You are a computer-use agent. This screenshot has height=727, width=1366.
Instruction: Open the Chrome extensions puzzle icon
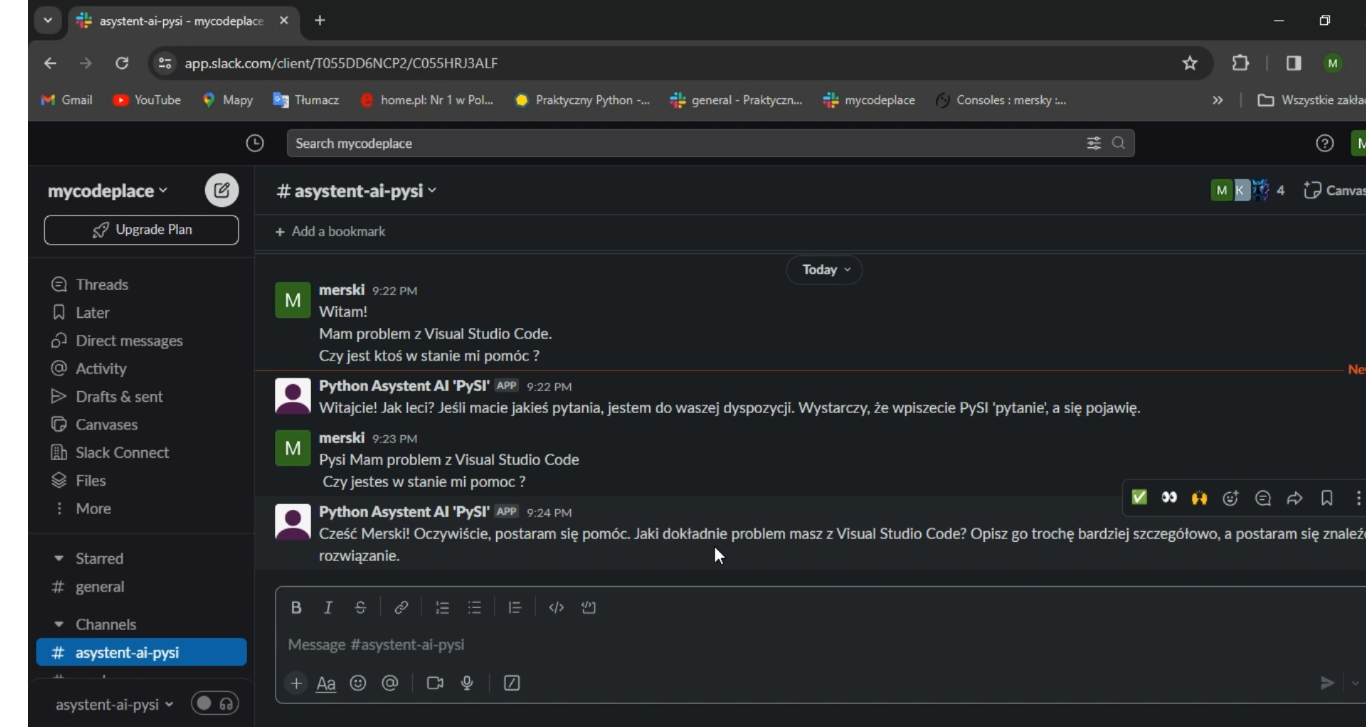point(1241,63)
